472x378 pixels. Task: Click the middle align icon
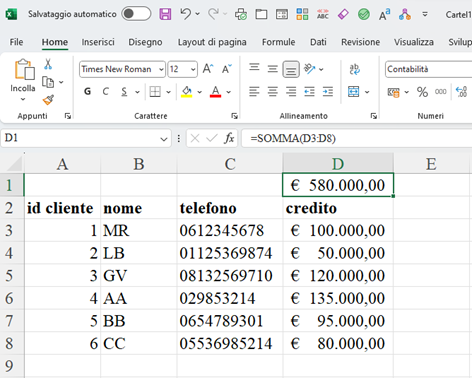(x=273, y=69)
